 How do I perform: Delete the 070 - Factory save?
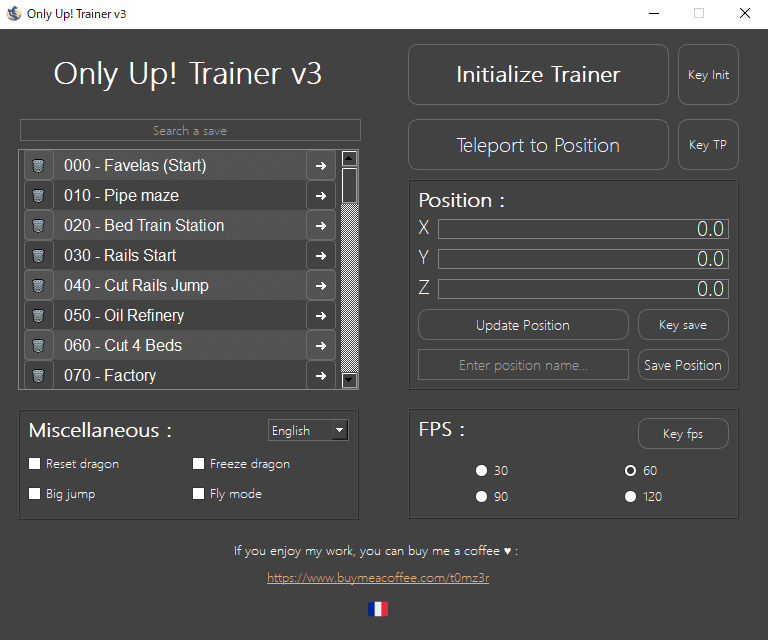tap(38, 375)
